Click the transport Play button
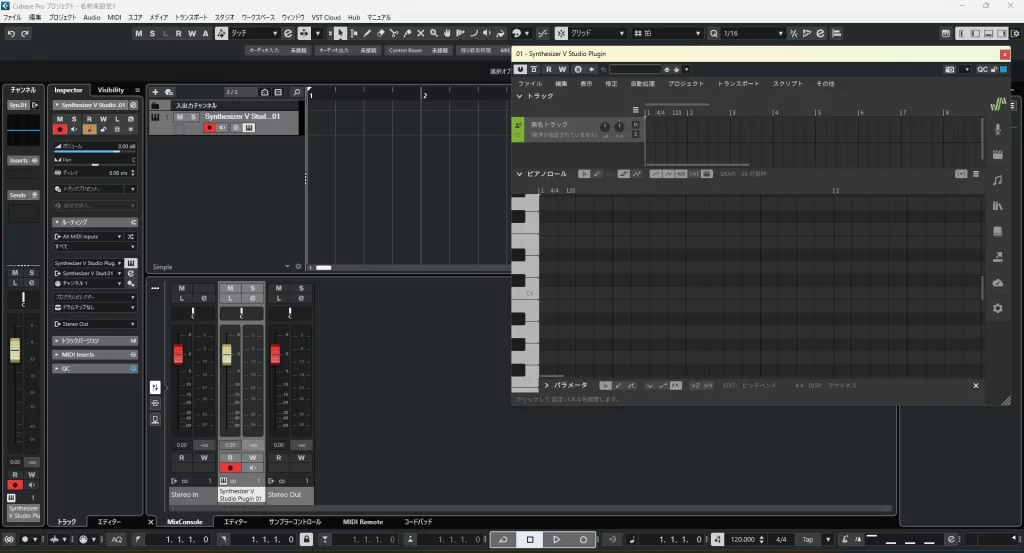The width and height of the screenshot is (1024, 553). (x=556, y=539)
